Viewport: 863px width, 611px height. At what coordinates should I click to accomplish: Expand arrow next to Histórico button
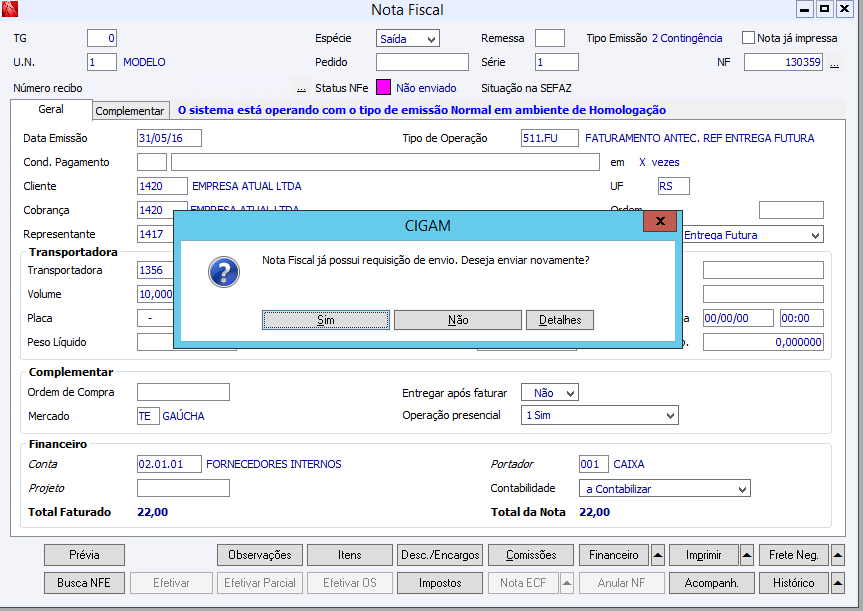coord(837,583)
